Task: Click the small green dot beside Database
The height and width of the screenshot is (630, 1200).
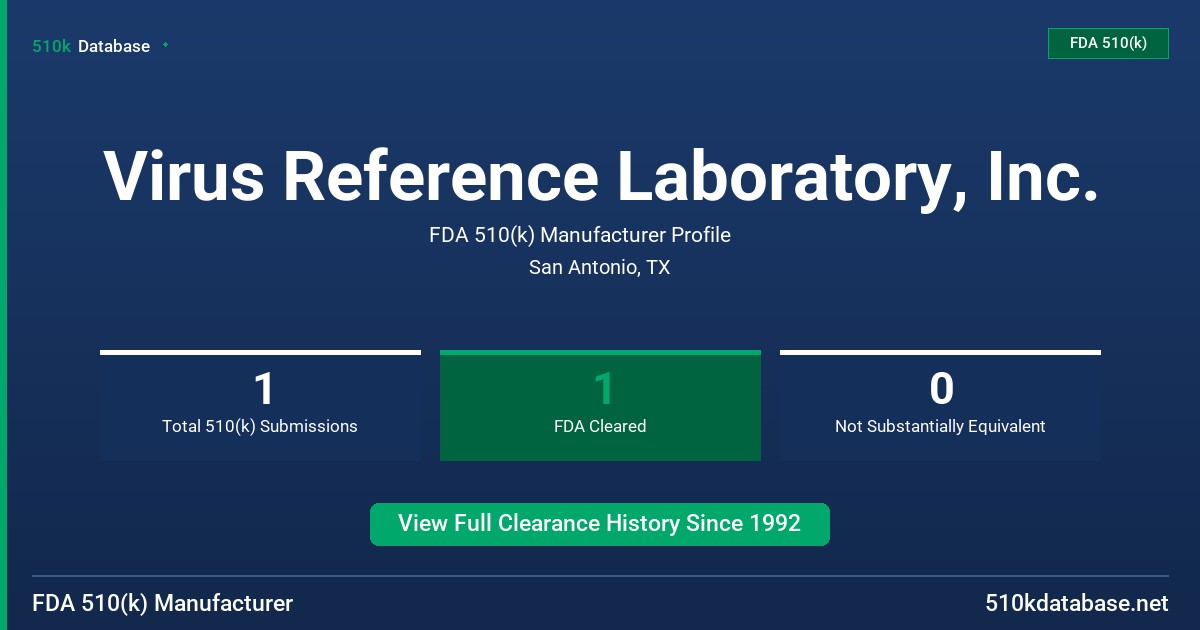Action: coord(165,45)
